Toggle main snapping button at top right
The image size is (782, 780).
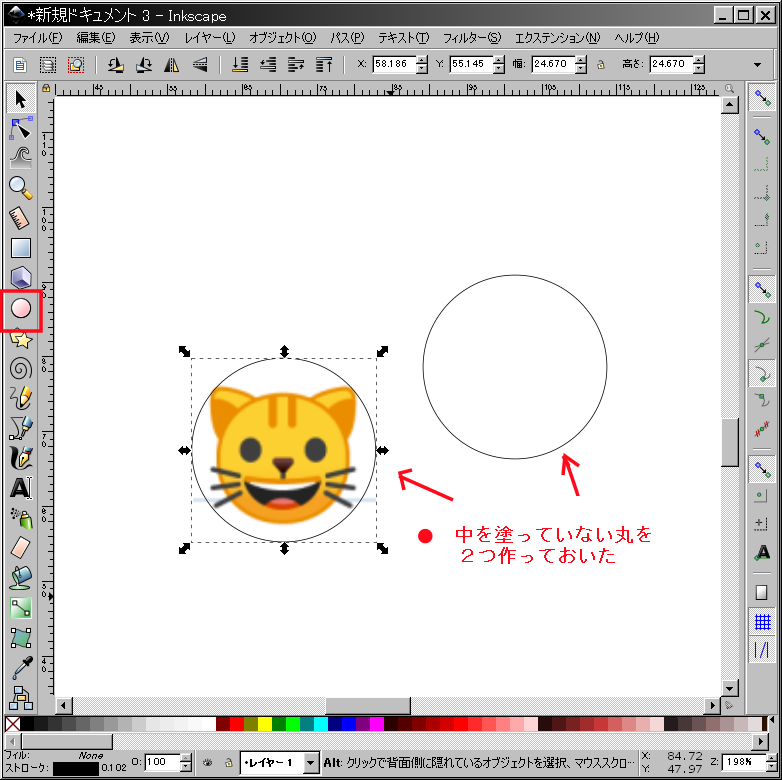[x=762, y=97]
